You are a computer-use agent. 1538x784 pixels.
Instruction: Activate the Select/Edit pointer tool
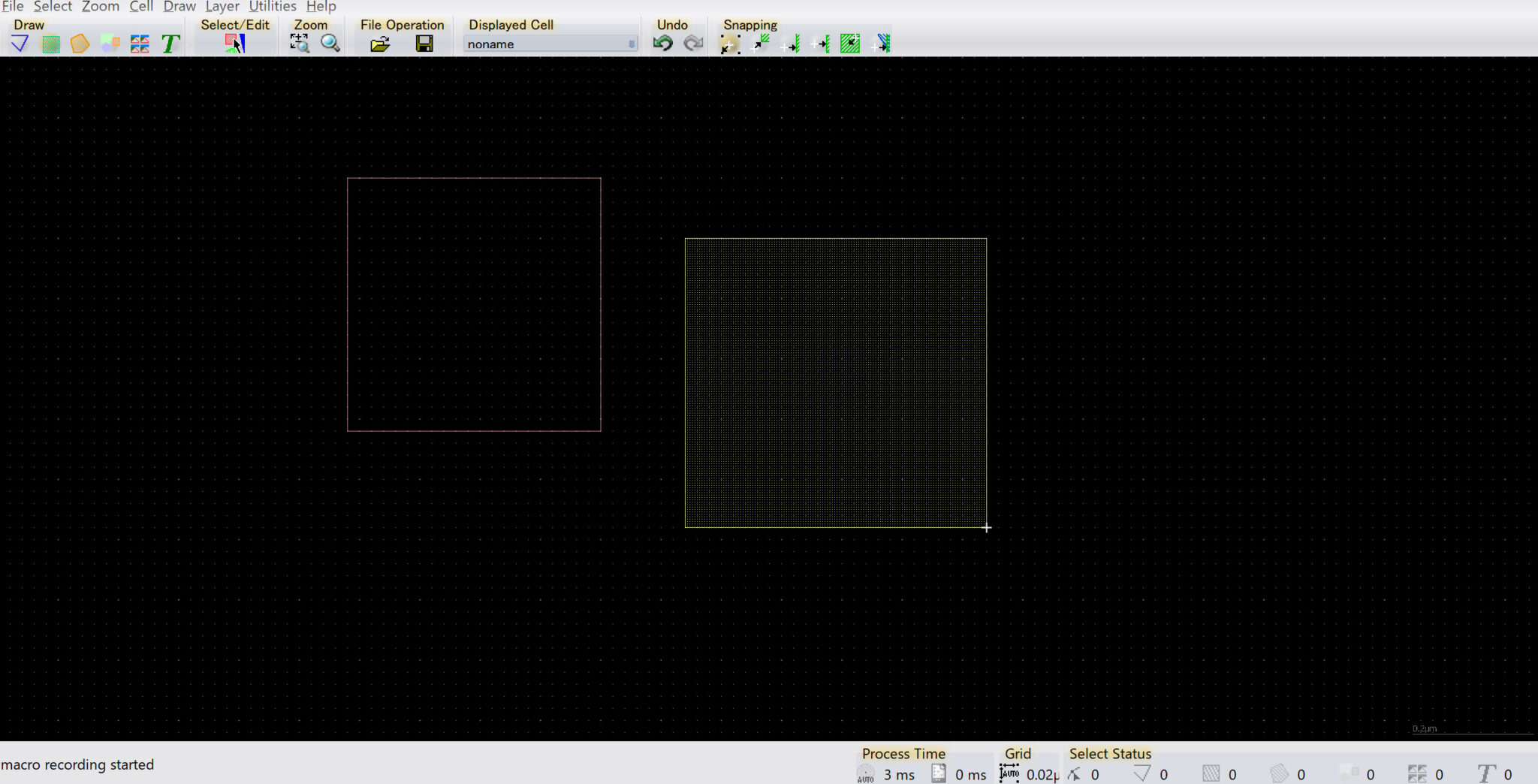pos(234,44)
